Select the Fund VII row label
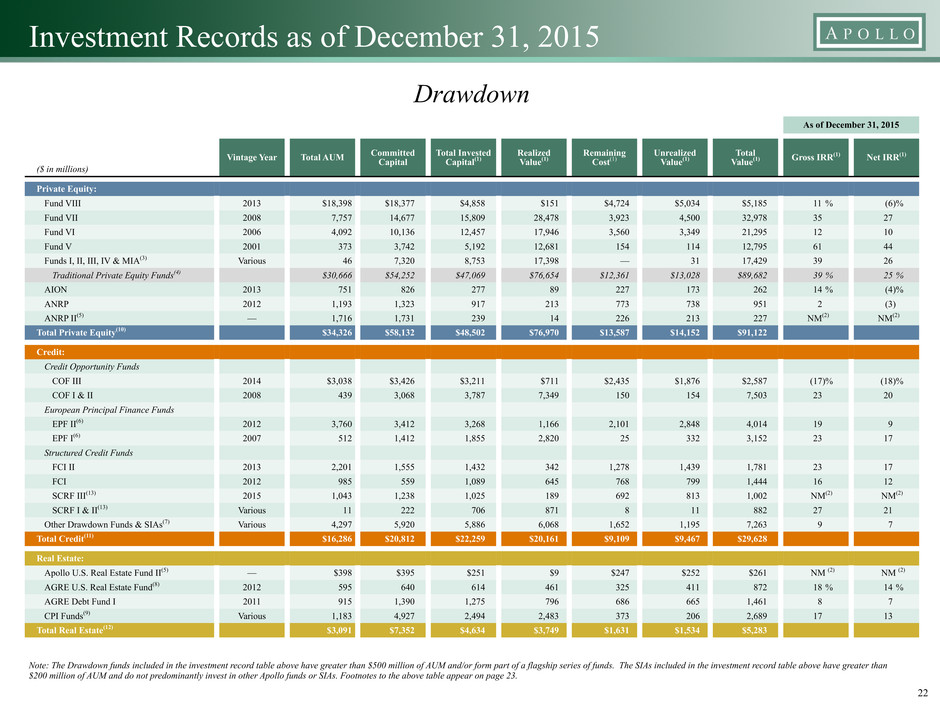 (x=61, y=218)
